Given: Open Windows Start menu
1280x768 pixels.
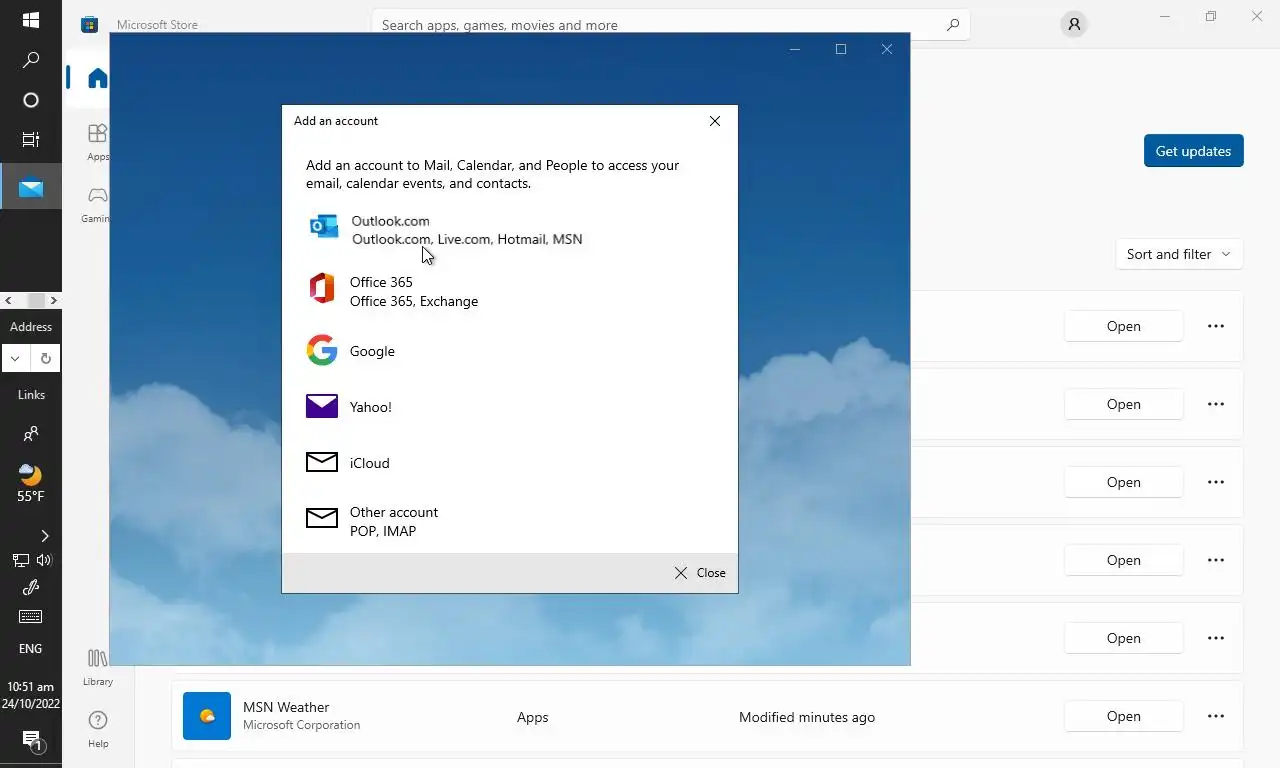Looking at the screenshot, I should pos(31,20).
